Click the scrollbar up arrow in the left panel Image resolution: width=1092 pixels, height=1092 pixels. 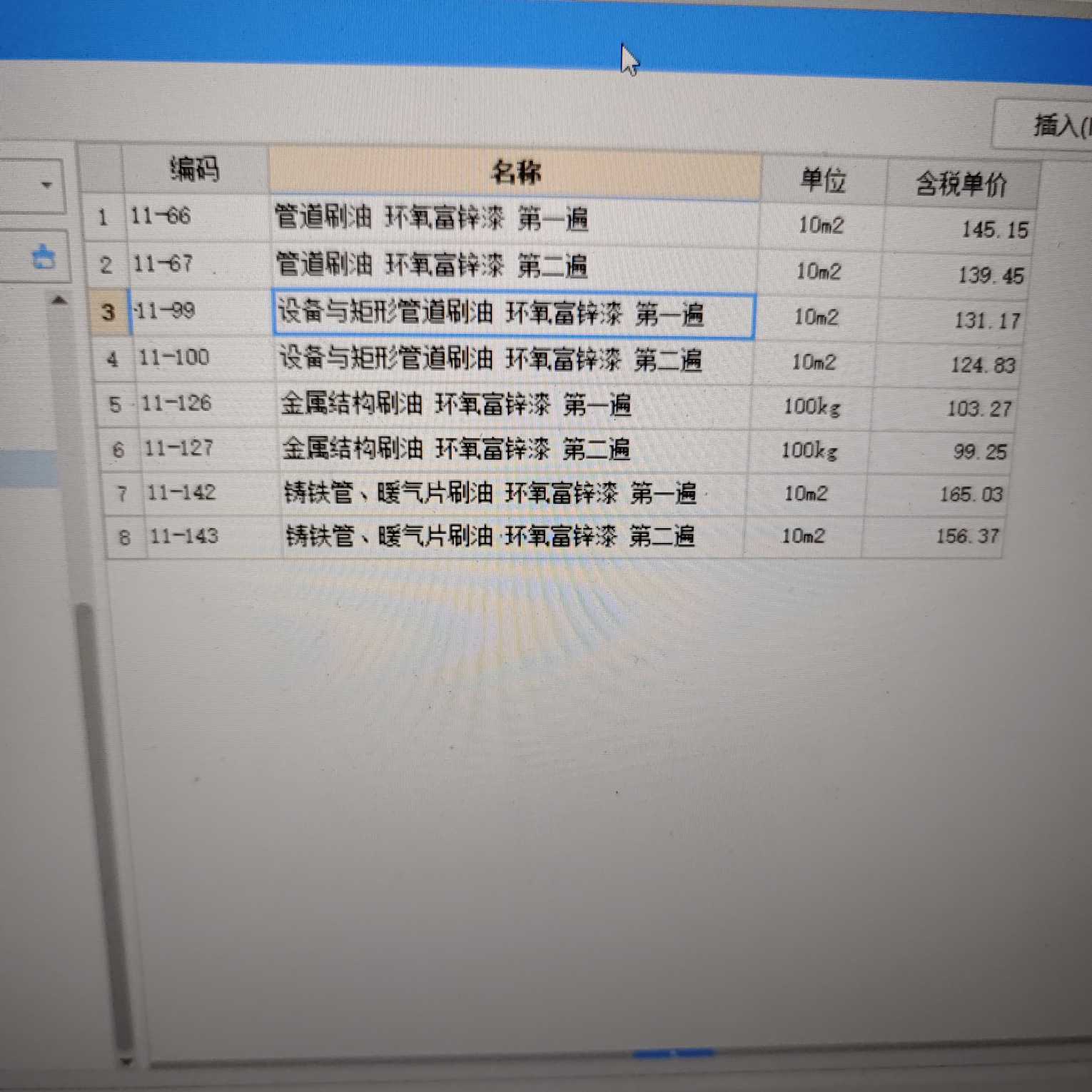point(60,300)
